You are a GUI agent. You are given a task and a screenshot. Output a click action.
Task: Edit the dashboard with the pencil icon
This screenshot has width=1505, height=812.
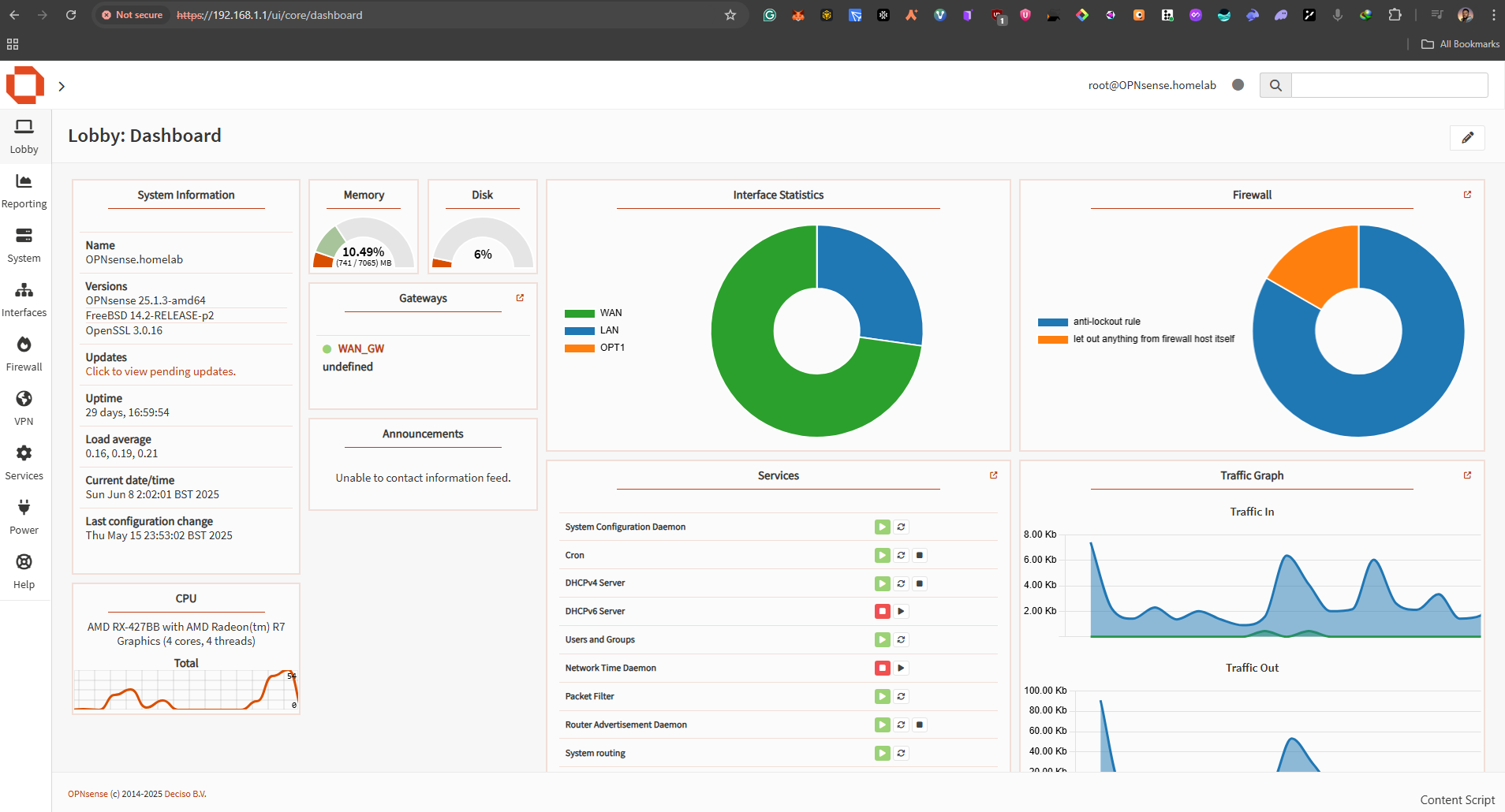[1467, 137]
